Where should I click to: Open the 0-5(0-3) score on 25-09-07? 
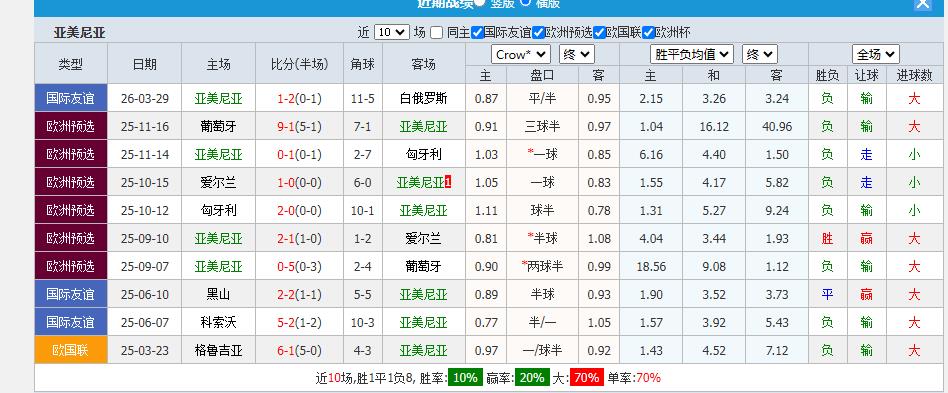tap(299, 267)
